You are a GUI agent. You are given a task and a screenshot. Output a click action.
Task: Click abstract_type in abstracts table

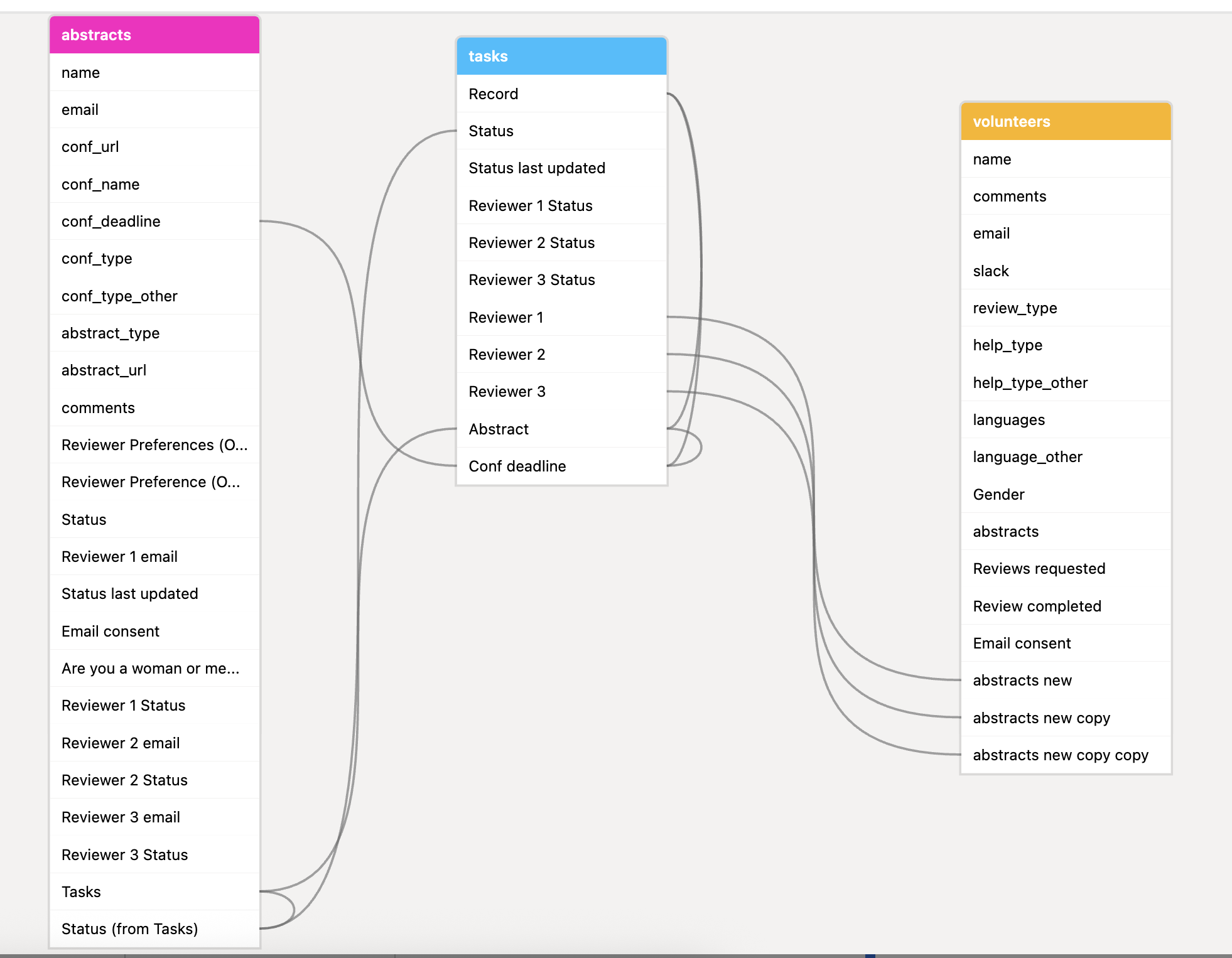coord(154,333)
